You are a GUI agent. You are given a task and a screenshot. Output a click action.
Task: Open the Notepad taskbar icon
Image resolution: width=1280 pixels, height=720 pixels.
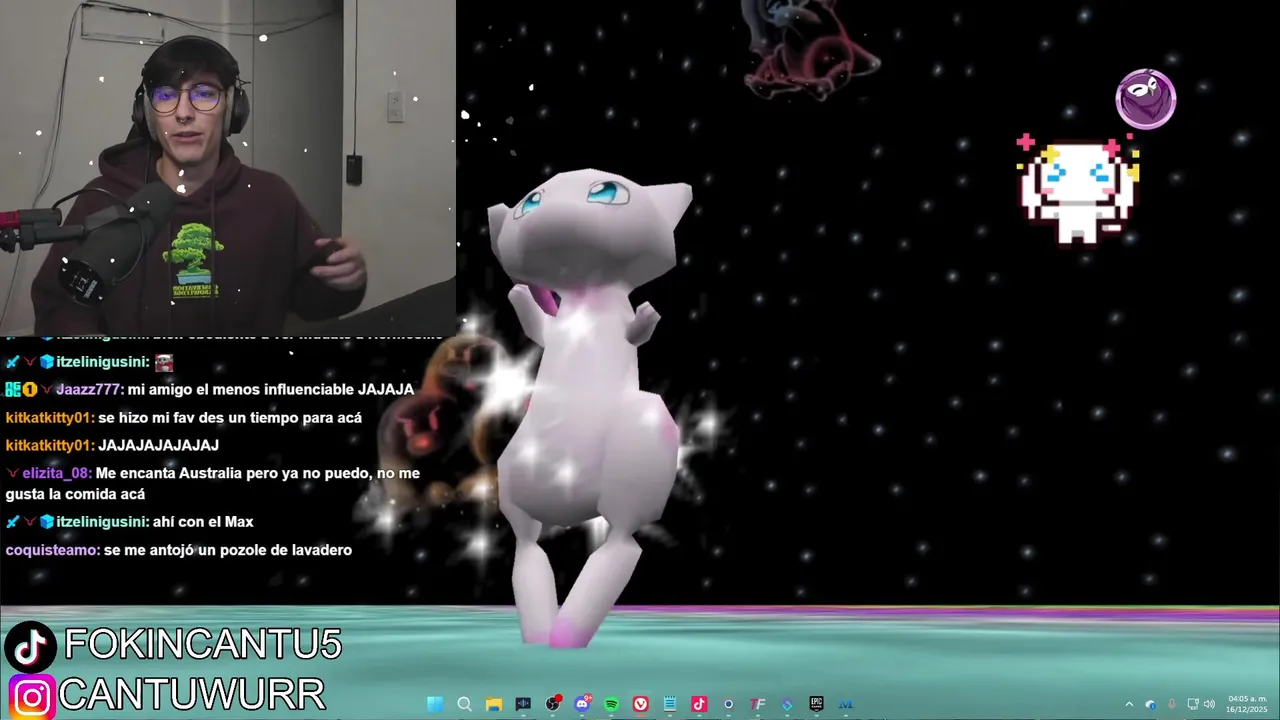point(670,704)
